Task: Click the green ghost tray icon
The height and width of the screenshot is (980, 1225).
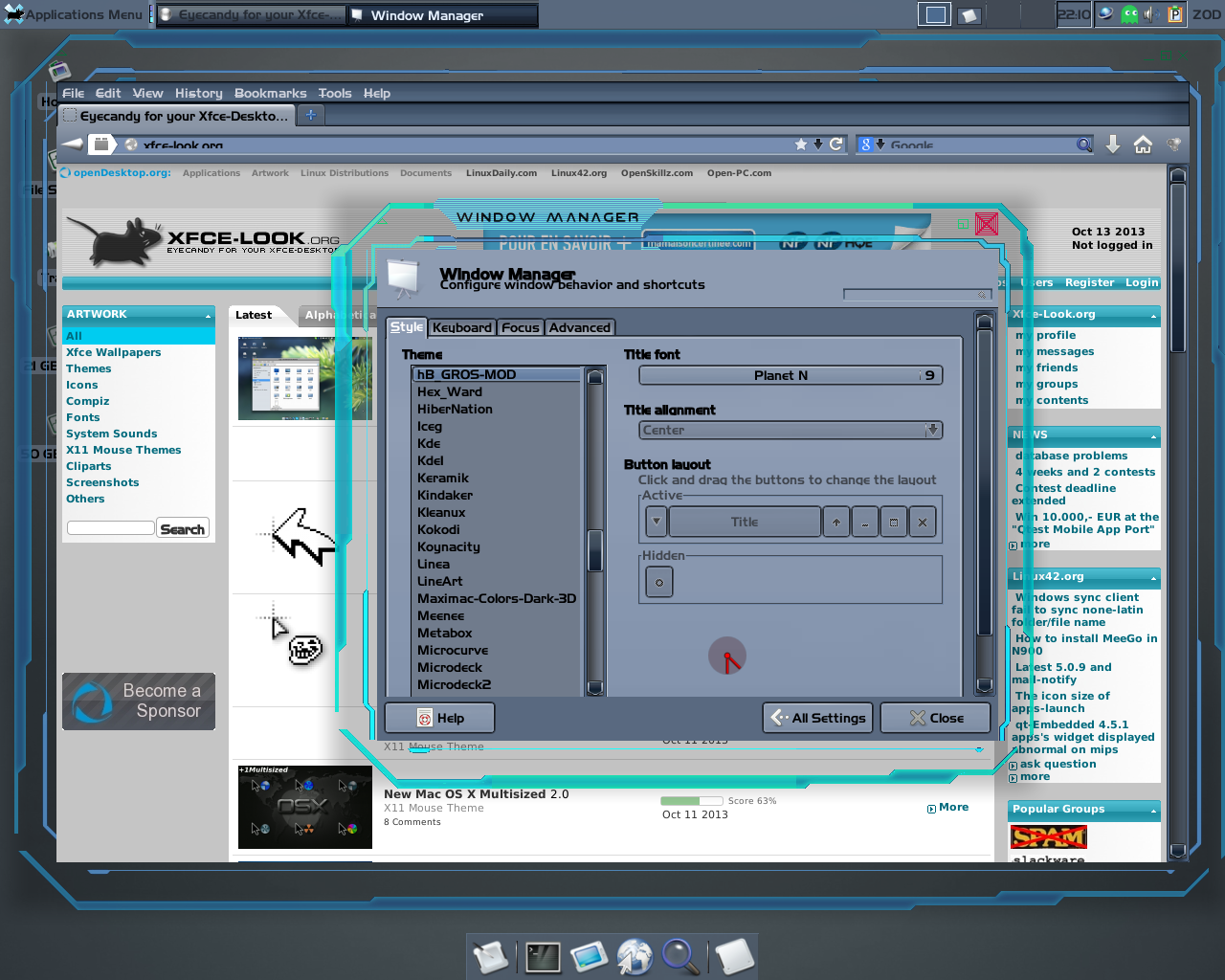Action: [x=1130, y=13]
